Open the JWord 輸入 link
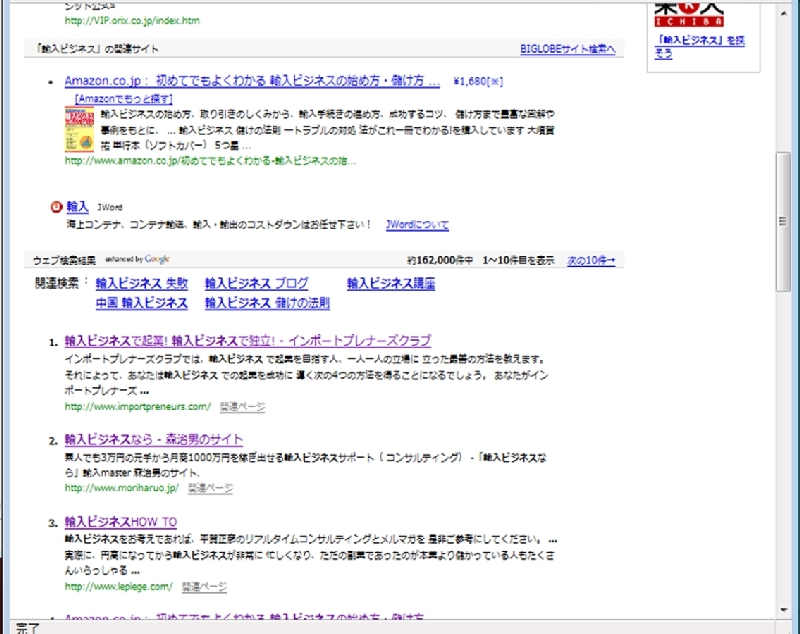 coord(78,207)
